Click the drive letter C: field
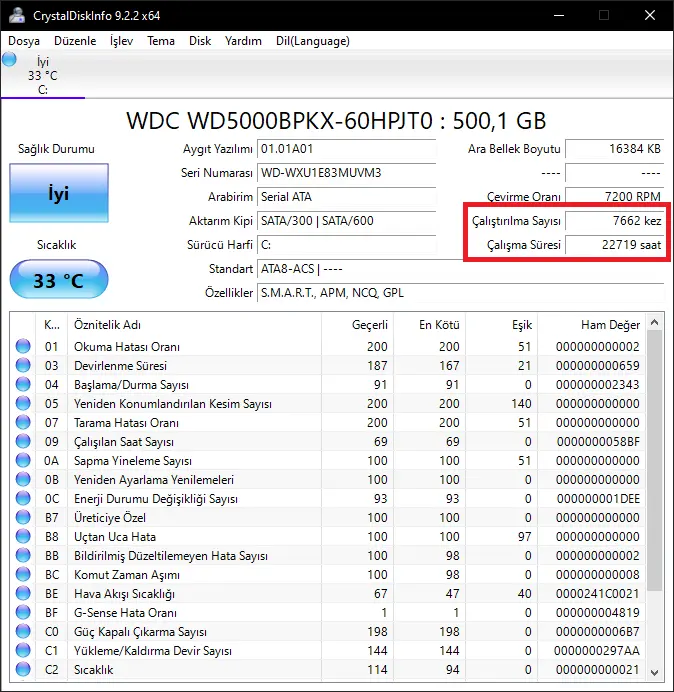Image resolution: width=674 pixels, height=692 pixels. tap(346, 245)
